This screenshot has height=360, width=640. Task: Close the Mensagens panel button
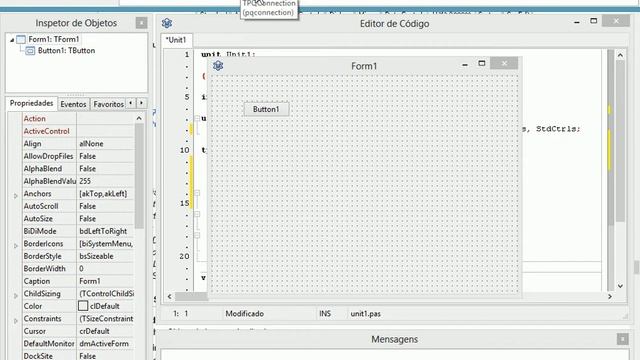click(x=622, y=339)
